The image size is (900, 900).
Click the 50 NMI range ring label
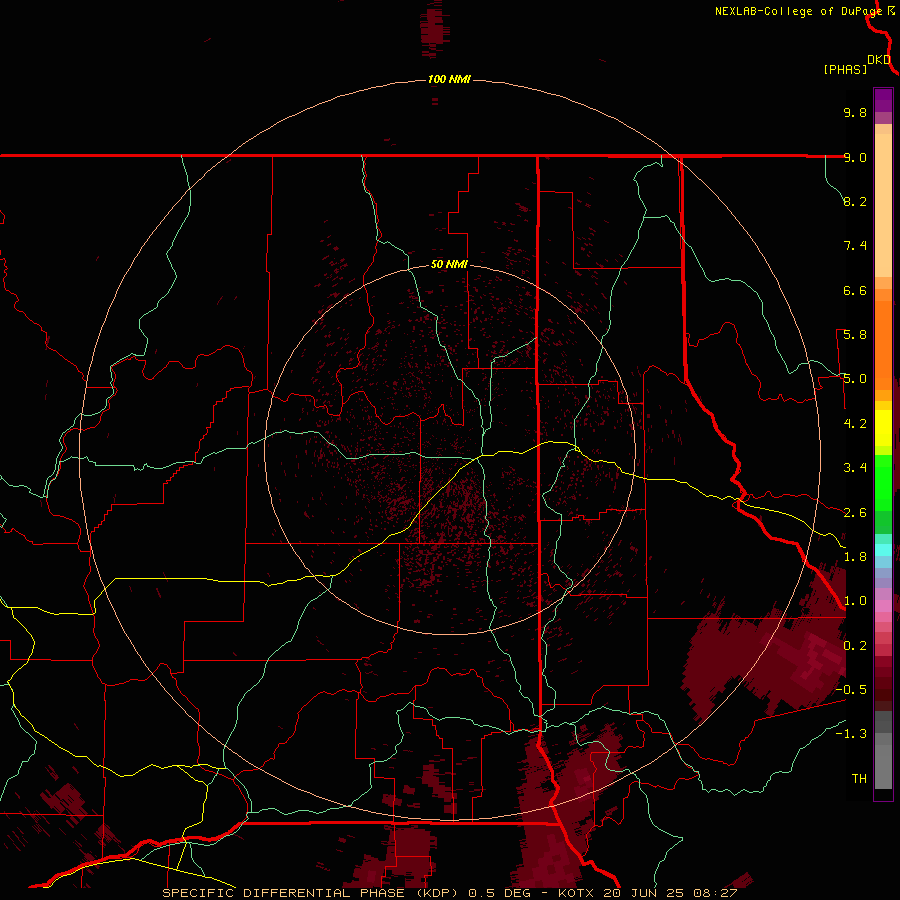(449, 264)
